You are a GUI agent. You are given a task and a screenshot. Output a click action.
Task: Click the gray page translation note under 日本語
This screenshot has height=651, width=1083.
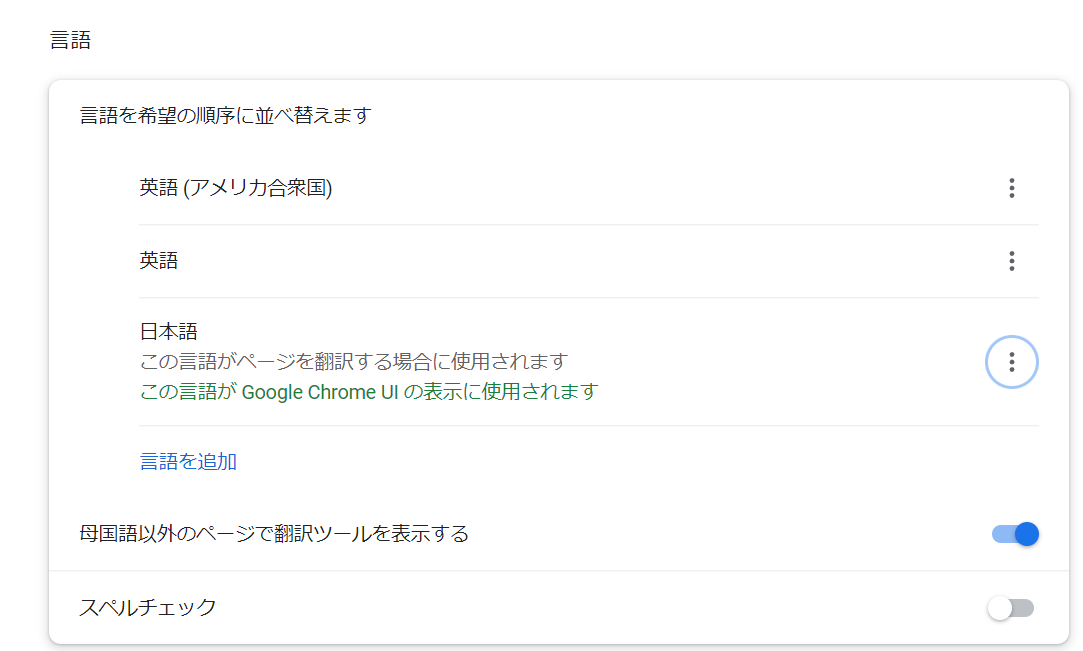point(353,361)
